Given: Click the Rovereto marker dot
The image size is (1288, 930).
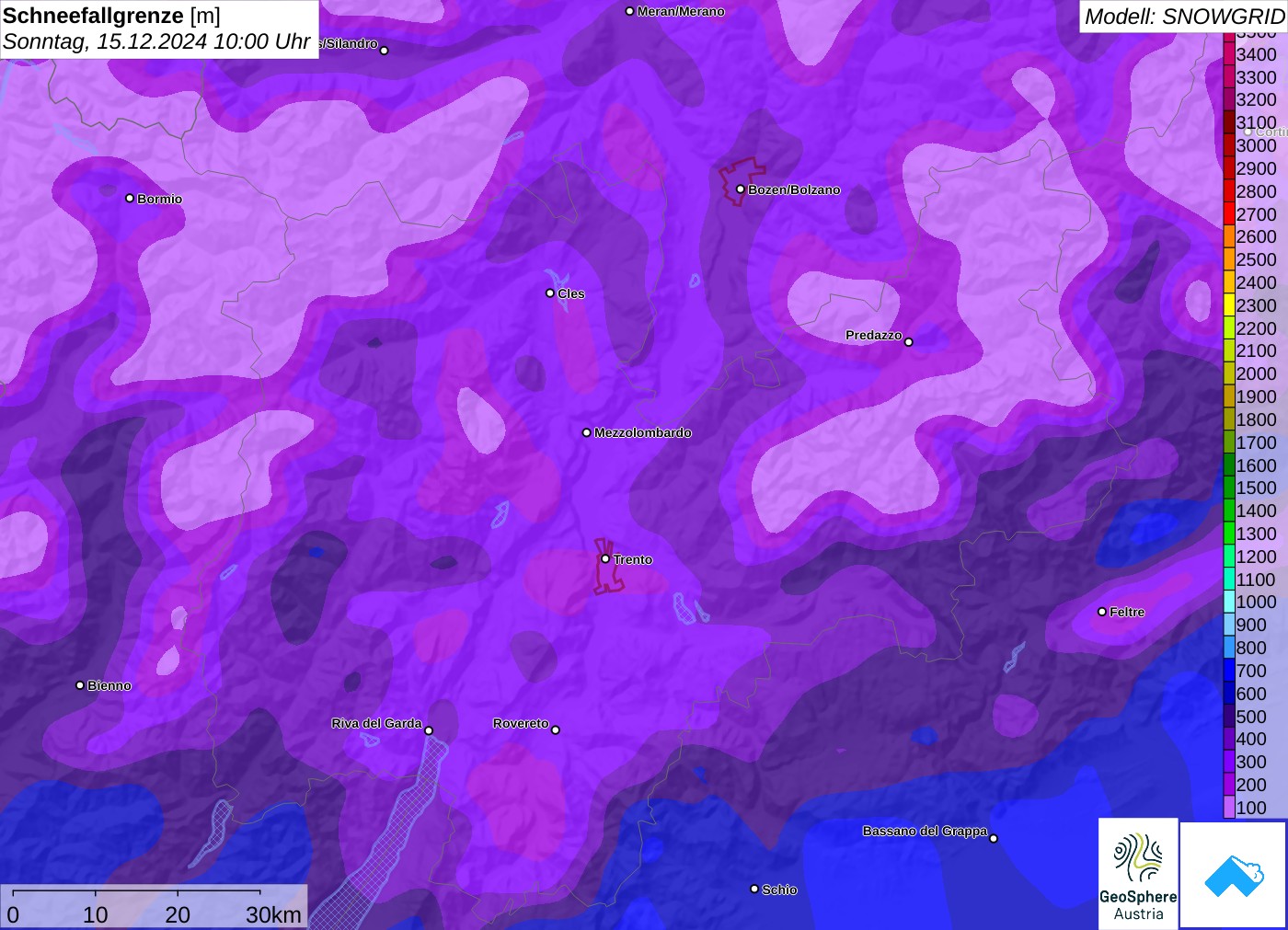Looking at the screenshot, I should click(556, 729).
